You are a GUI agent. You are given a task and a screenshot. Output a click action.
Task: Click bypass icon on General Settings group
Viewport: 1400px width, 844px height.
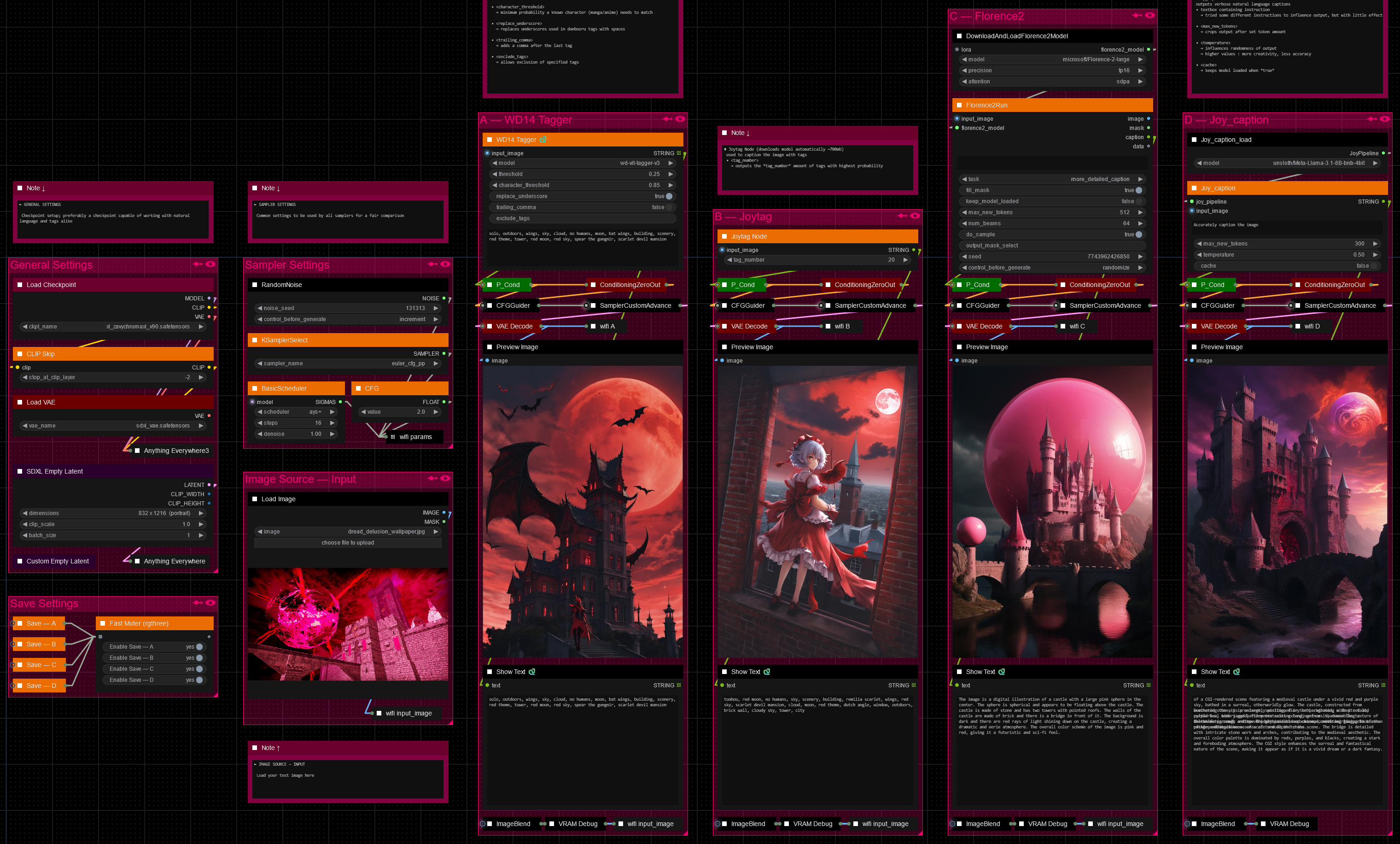pos(197,264)
